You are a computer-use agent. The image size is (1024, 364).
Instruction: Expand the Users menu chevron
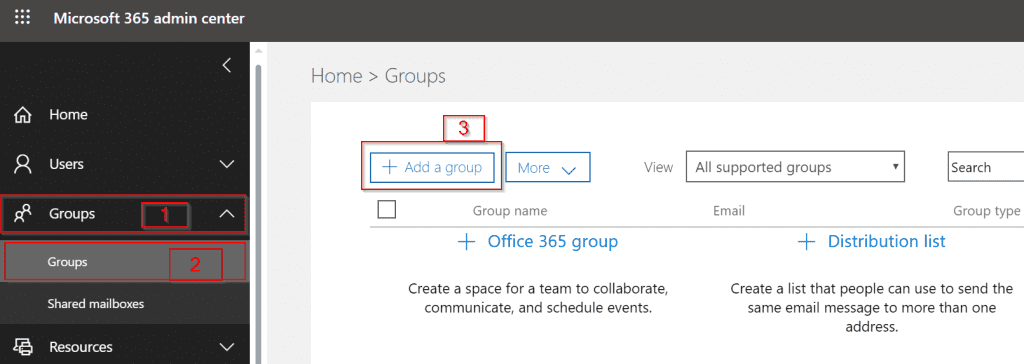coord(227,164)
